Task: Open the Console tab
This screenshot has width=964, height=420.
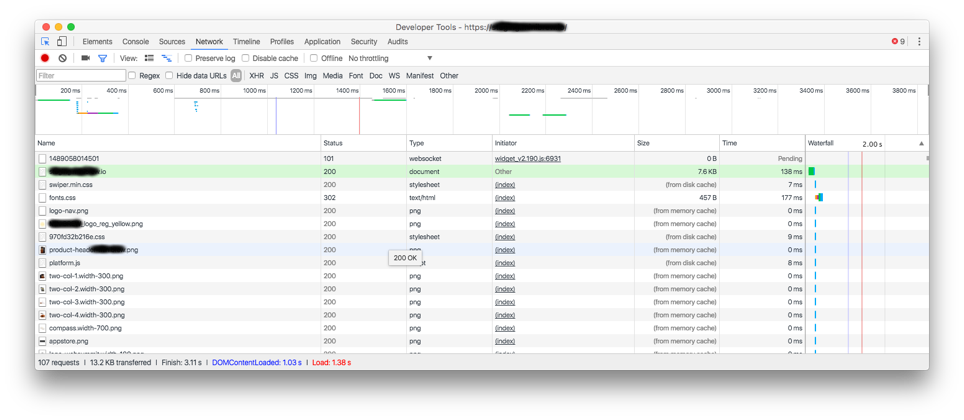Action: [135, 42]
